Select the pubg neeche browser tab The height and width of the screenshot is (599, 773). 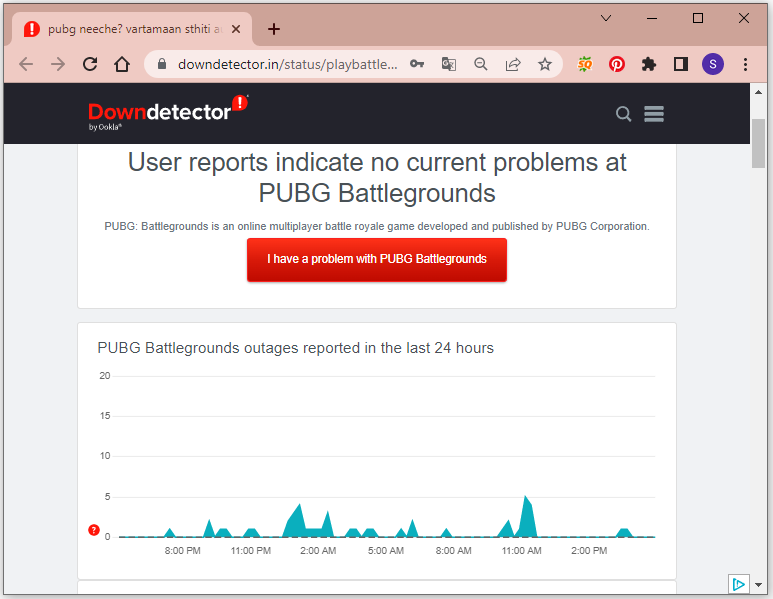point(132,29)
